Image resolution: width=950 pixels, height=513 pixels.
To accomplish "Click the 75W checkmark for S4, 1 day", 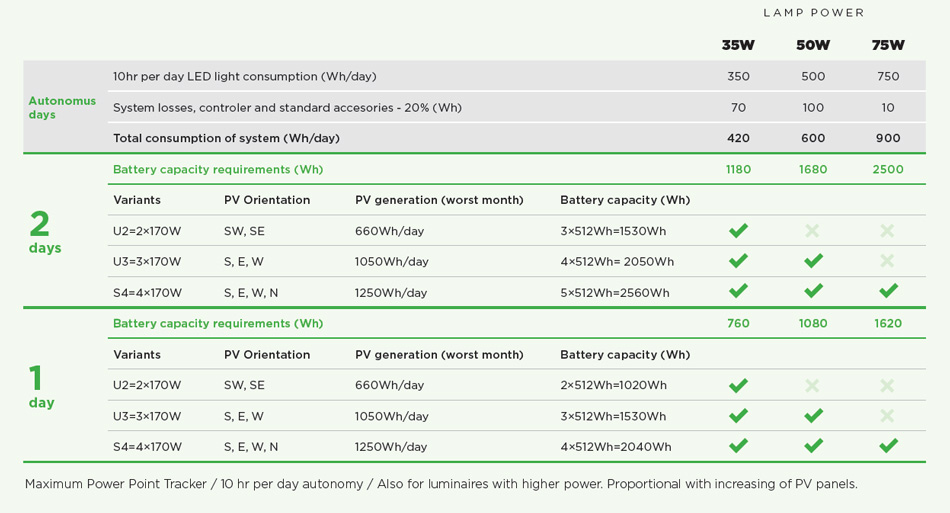I will click(x=888, y=446).
